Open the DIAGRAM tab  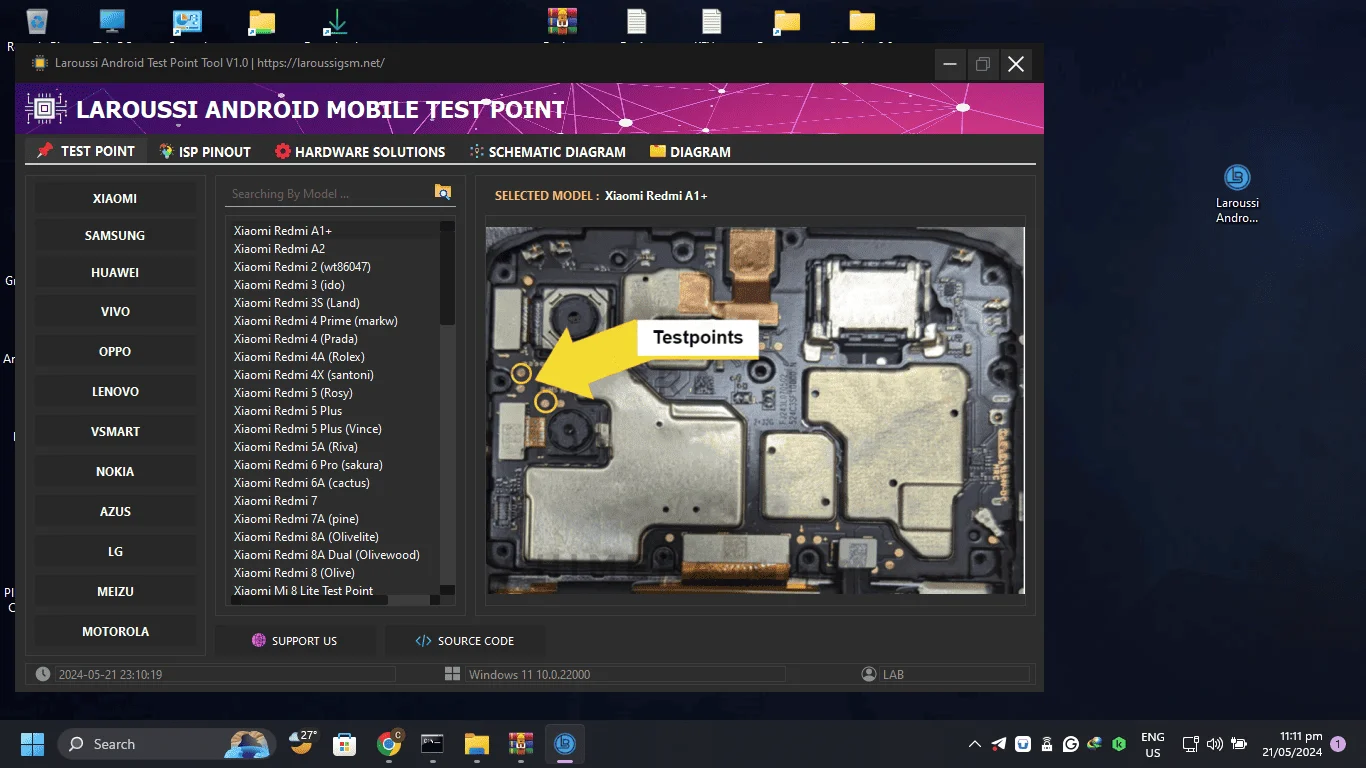690,152
